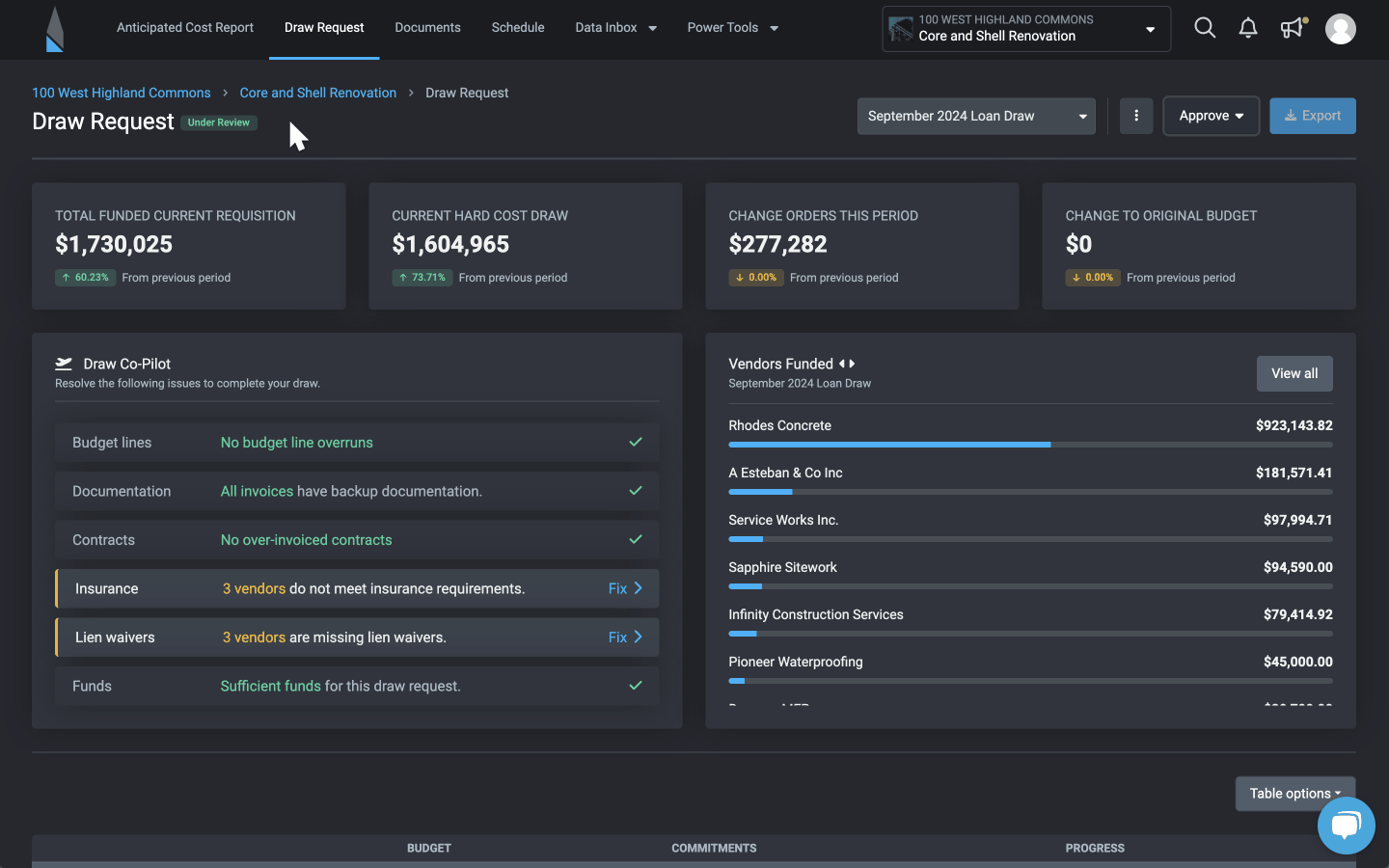The image size is (1389, 868).
Task: Open the Approve dropdown button
Action: click(x=1212, y=116)
